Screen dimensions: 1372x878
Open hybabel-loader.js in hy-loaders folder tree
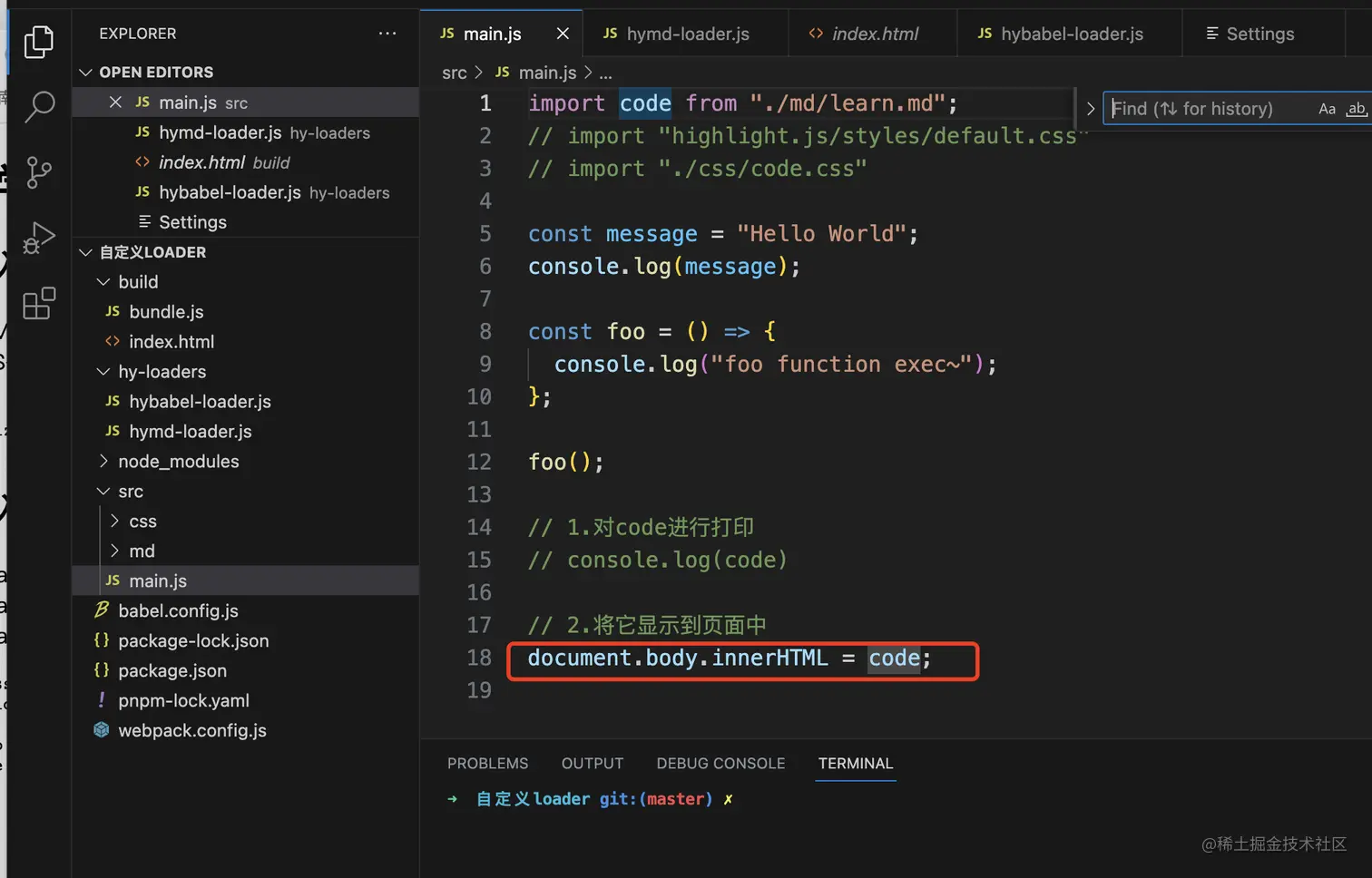(246, 402)
